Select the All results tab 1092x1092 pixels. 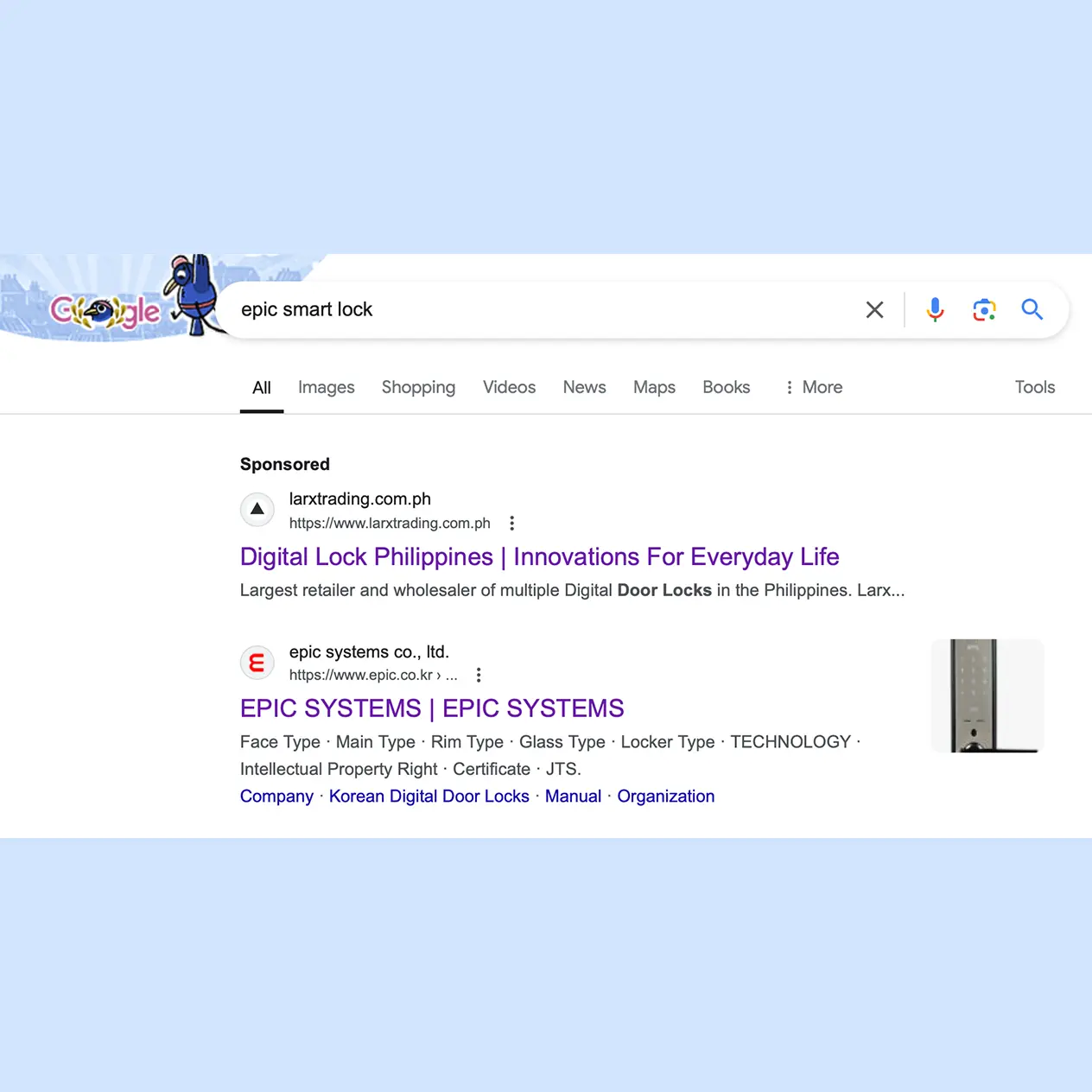coord(262,388)
